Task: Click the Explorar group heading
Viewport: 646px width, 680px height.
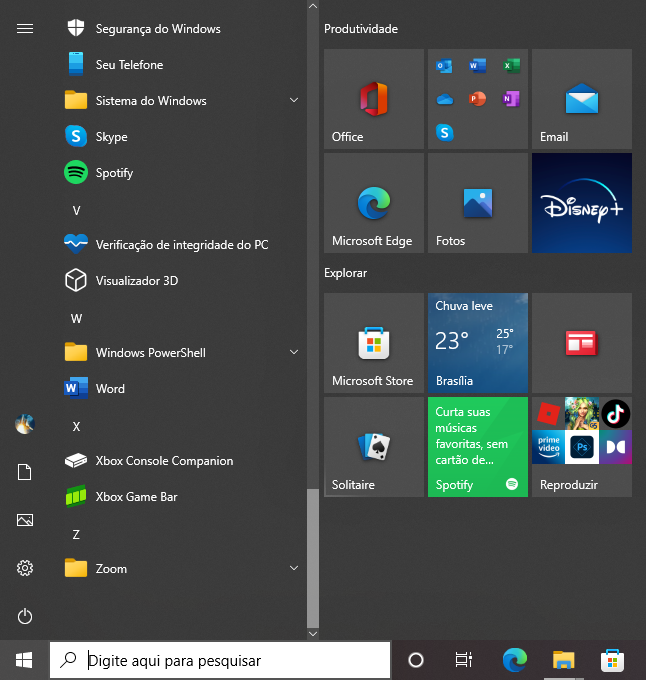Action: tap(346, 273)
